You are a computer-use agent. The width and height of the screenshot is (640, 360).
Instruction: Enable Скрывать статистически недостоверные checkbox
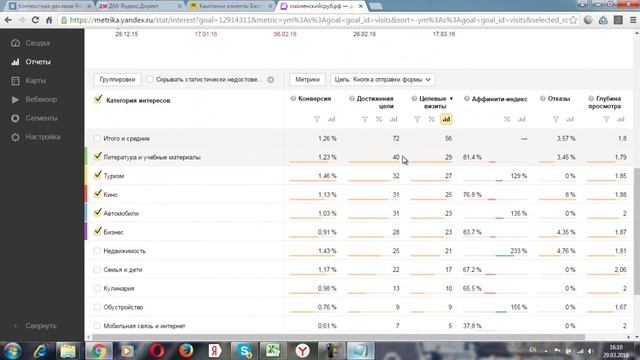pos(149,79)
